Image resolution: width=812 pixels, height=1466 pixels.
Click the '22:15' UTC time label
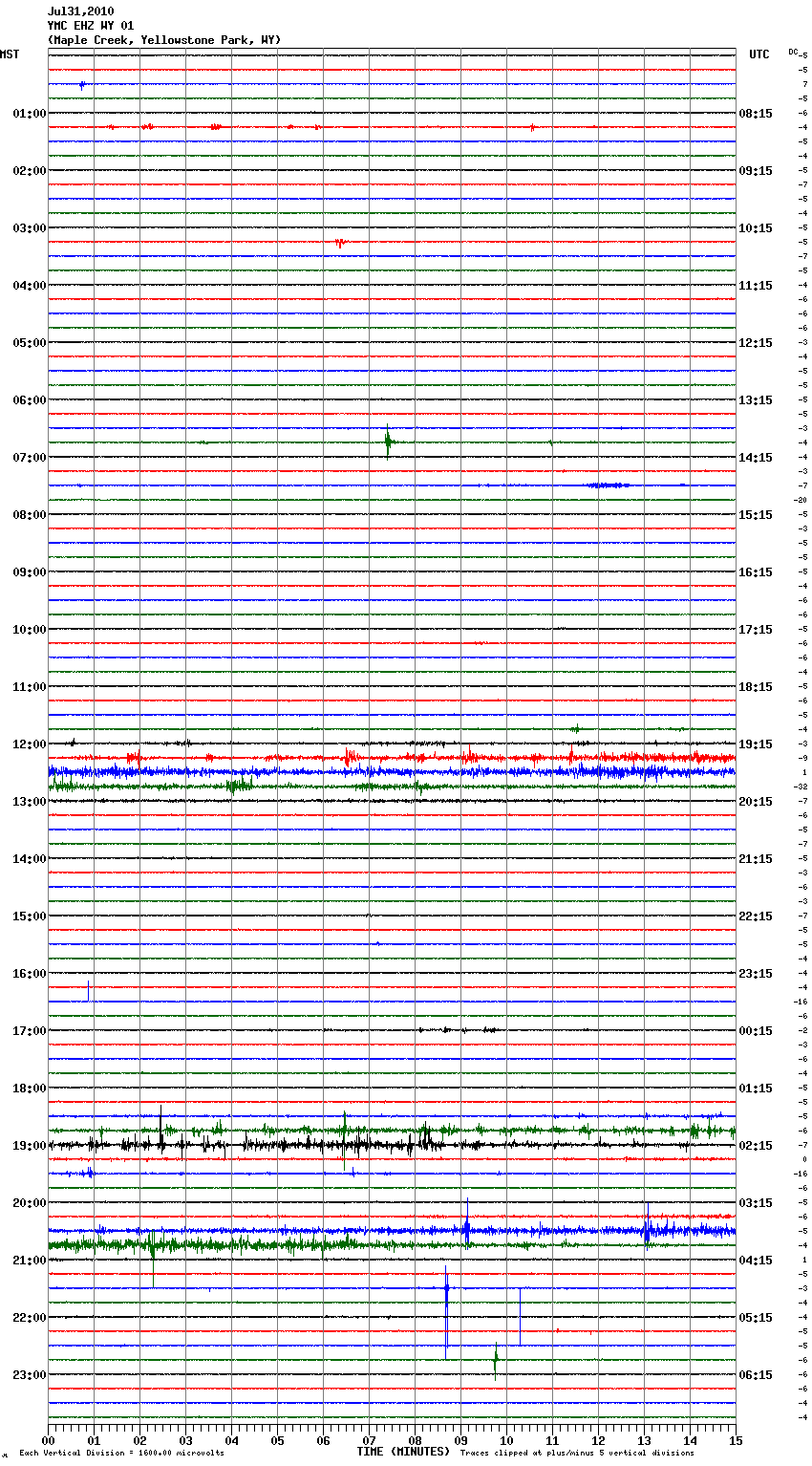756,916
